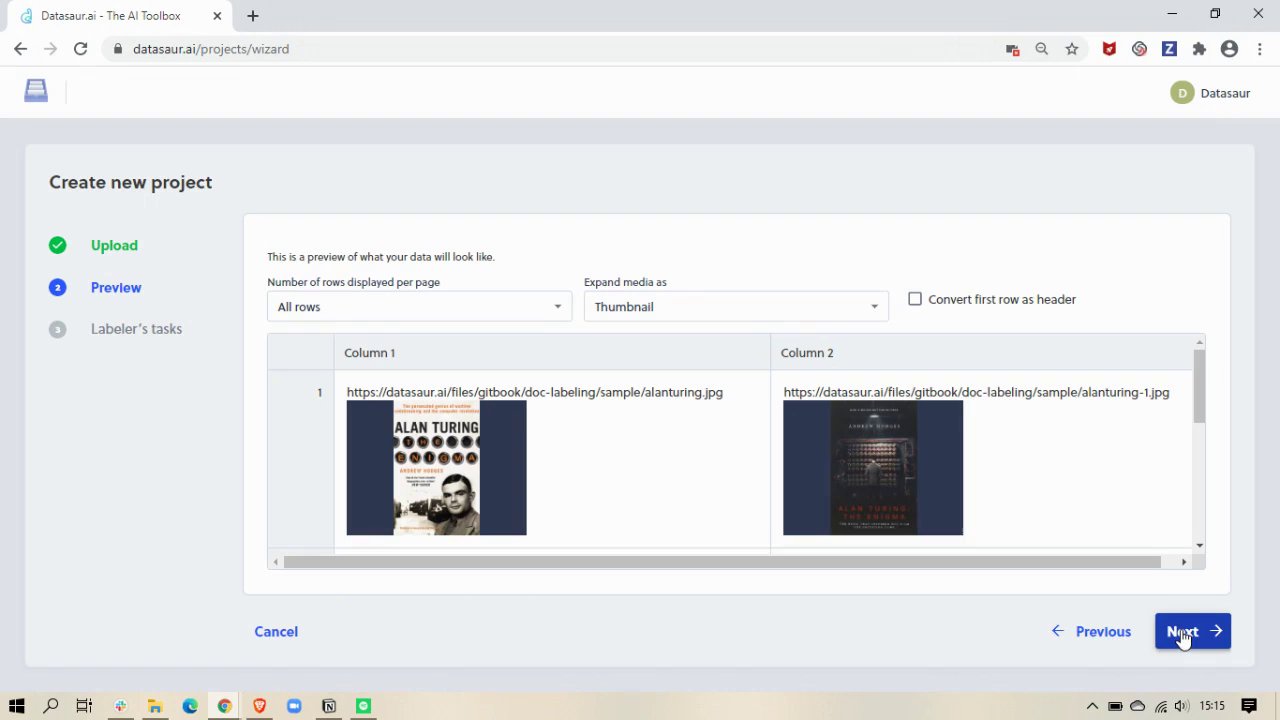Cancel the new project creation
The image size is (1280, 720).
click(x=276, y=631)
